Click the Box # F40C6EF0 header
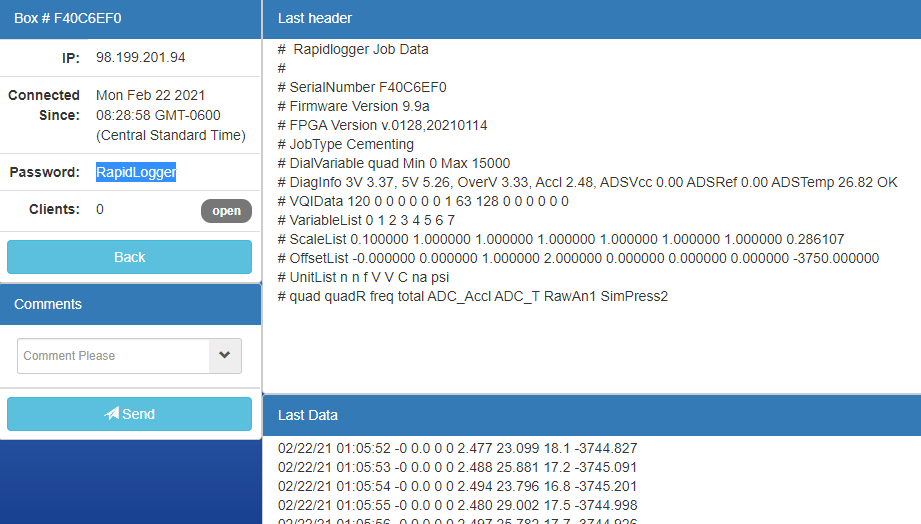 (68, 18)
